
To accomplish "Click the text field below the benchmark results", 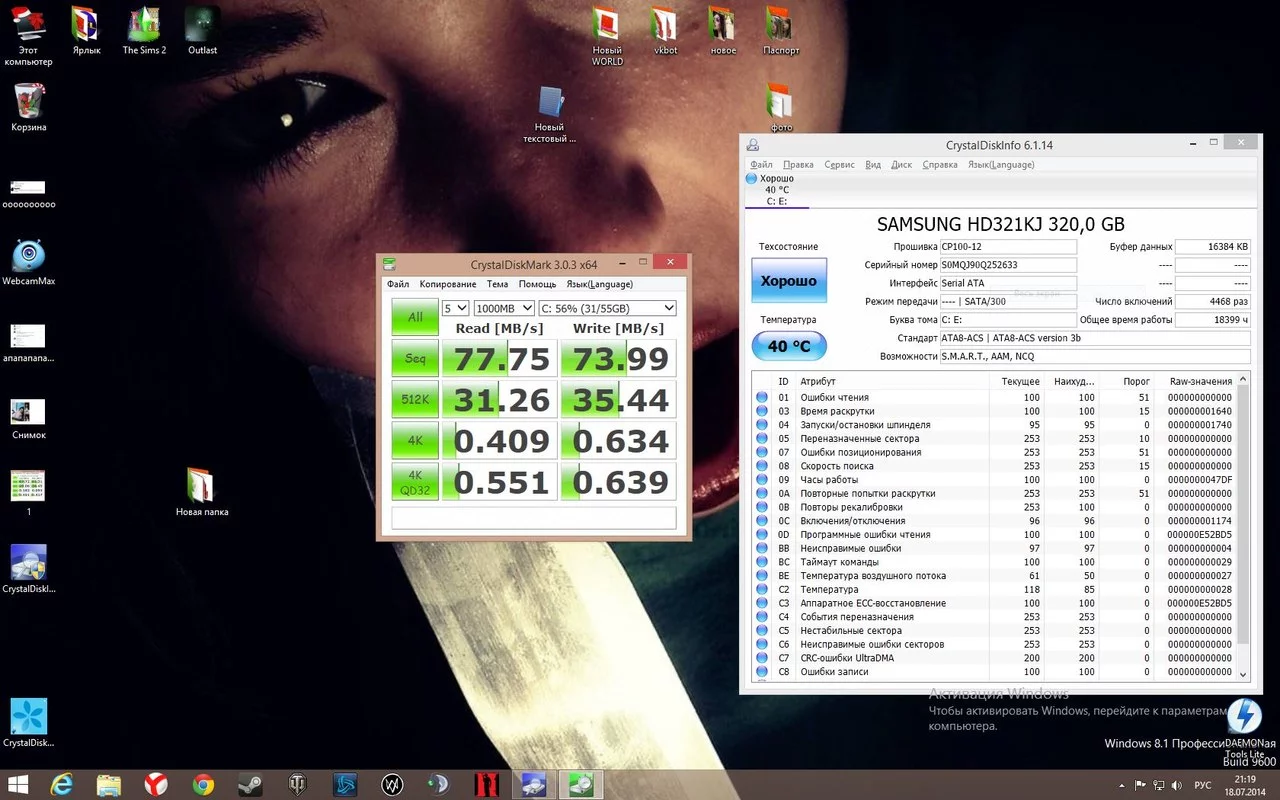I will pyautogui.click(x=533, y=518).
